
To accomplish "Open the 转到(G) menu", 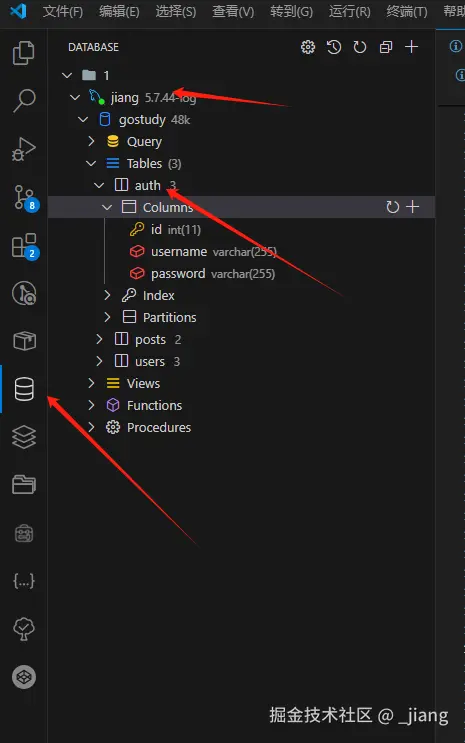I will tap(291, 11).
